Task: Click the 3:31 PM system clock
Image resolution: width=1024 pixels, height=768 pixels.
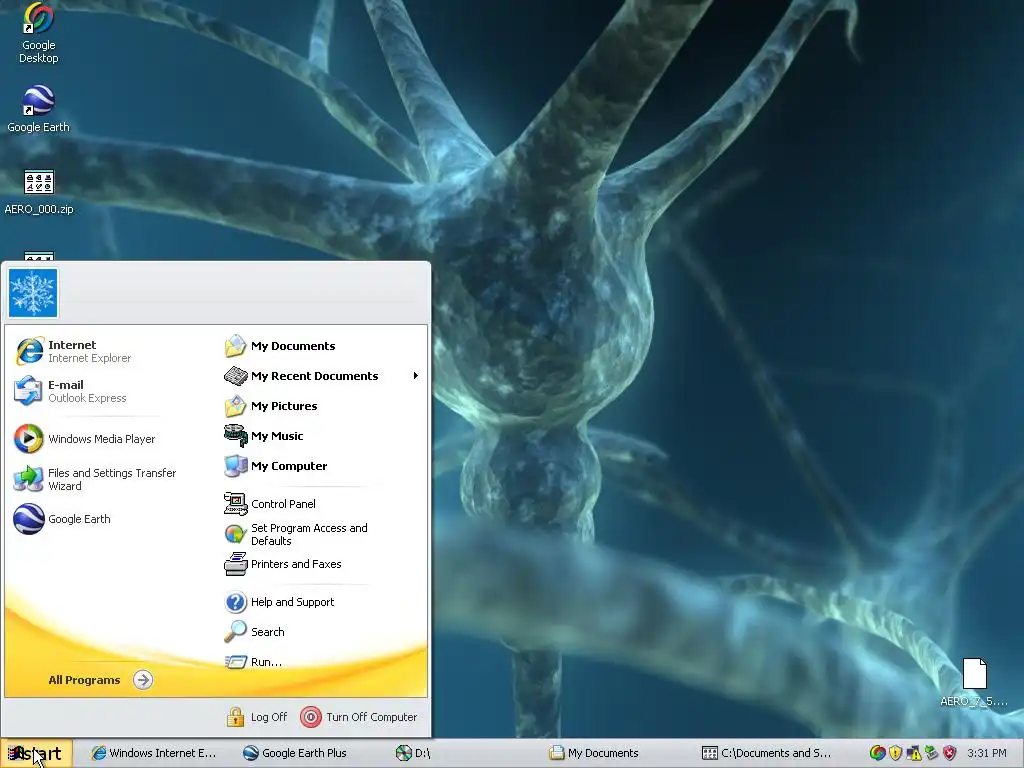Action: point(987,753)
